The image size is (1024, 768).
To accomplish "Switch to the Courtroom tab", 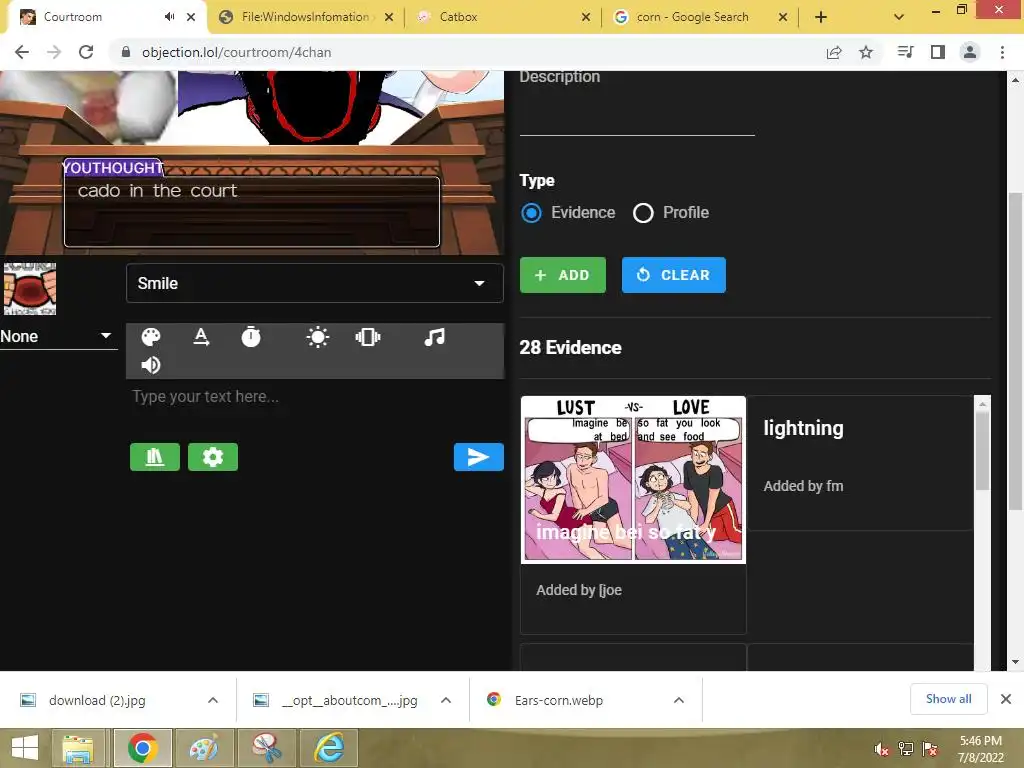I will tap(91, 17).
